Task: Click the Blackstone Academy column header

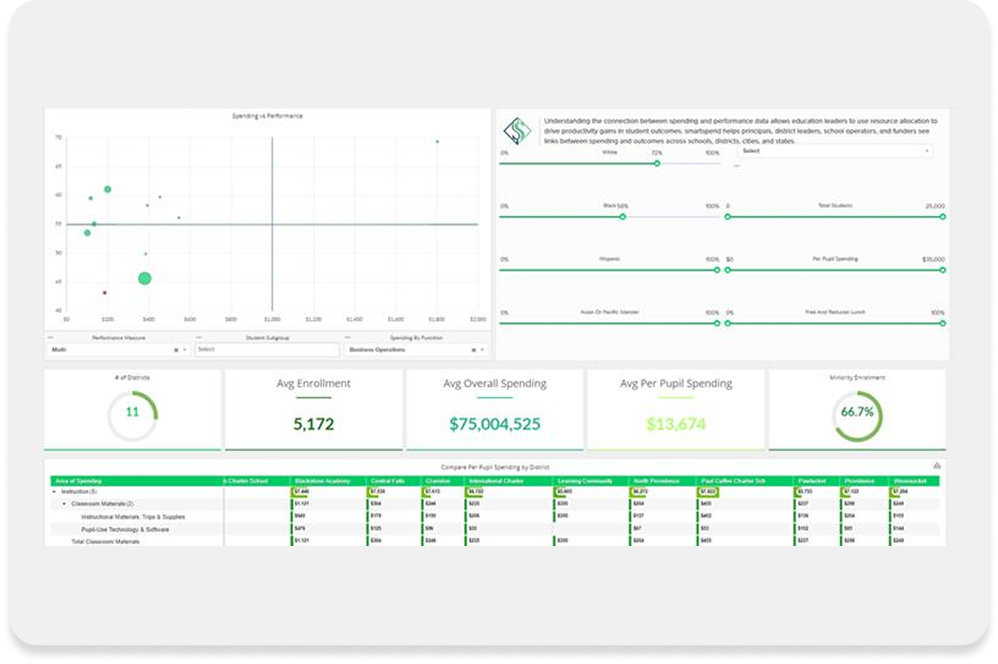Action: click(326, 481)
